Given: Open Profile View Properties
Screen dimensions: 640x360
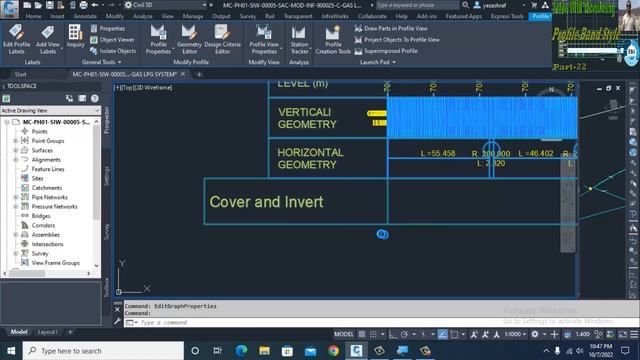Looking at the screenshot, I should coord(264,39).
